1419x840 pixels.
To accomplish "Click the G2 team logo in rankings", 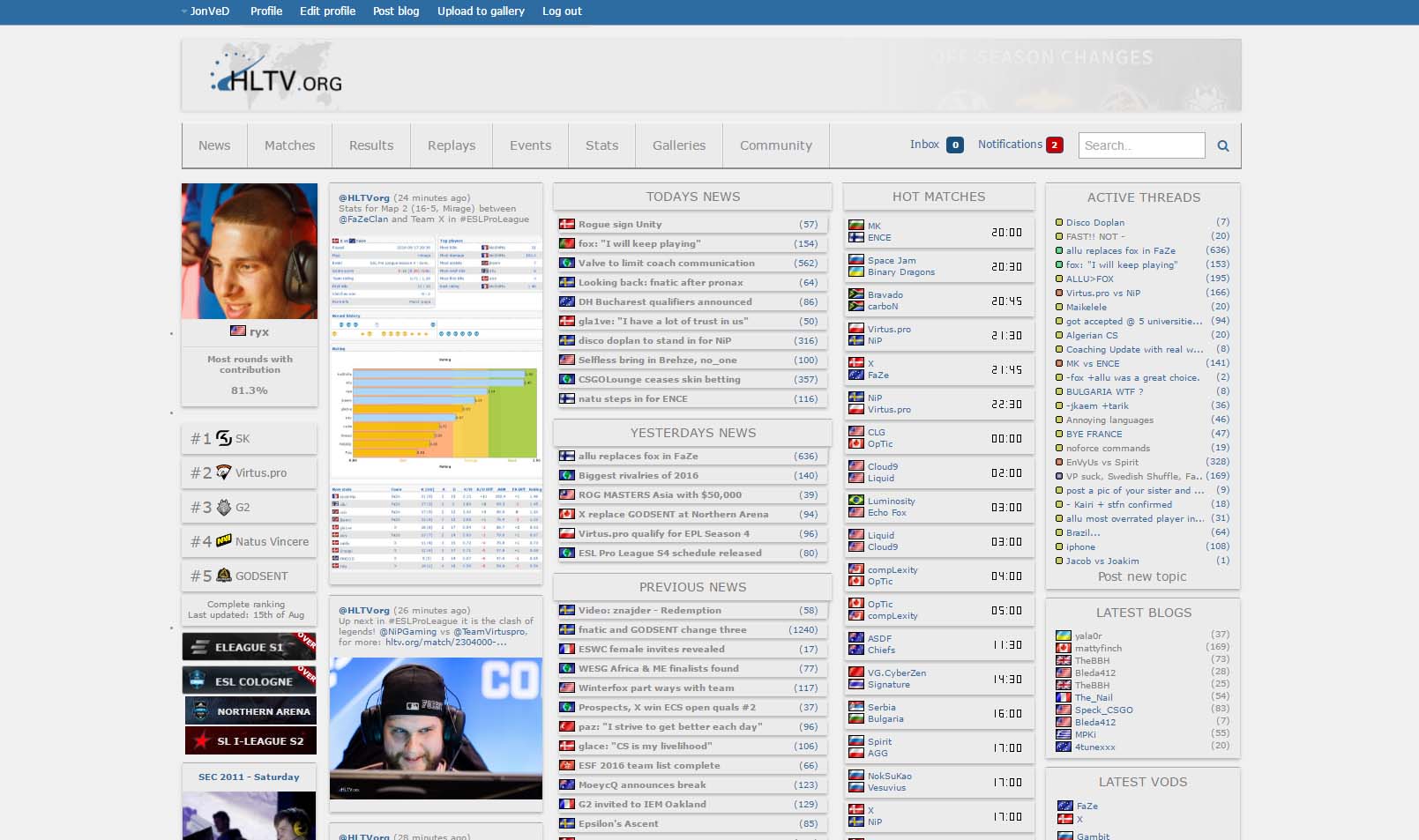I will pos(224,507).
